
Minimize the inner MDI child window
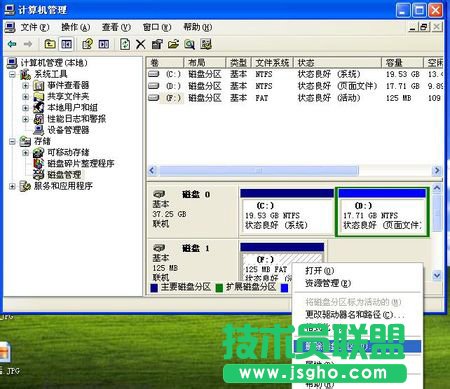pos(413,27)
